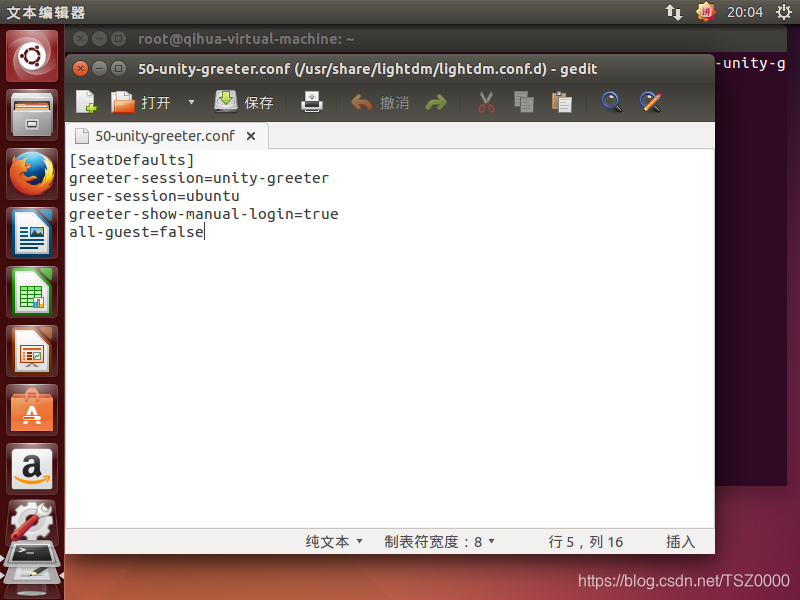
Task: Minimize the gedit window
Action: [x=99, y=68]
